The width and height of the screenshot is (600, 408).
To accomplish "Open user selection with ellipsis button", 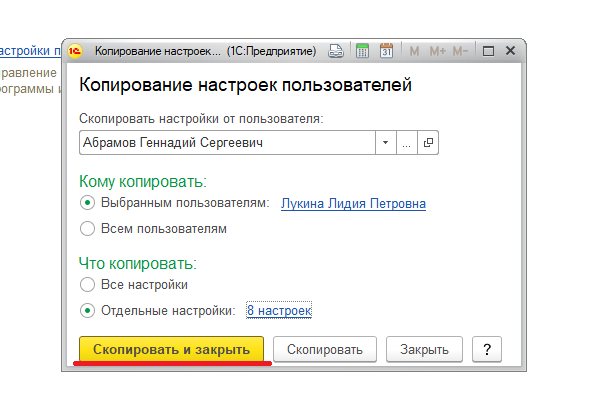I will [407, 143].
